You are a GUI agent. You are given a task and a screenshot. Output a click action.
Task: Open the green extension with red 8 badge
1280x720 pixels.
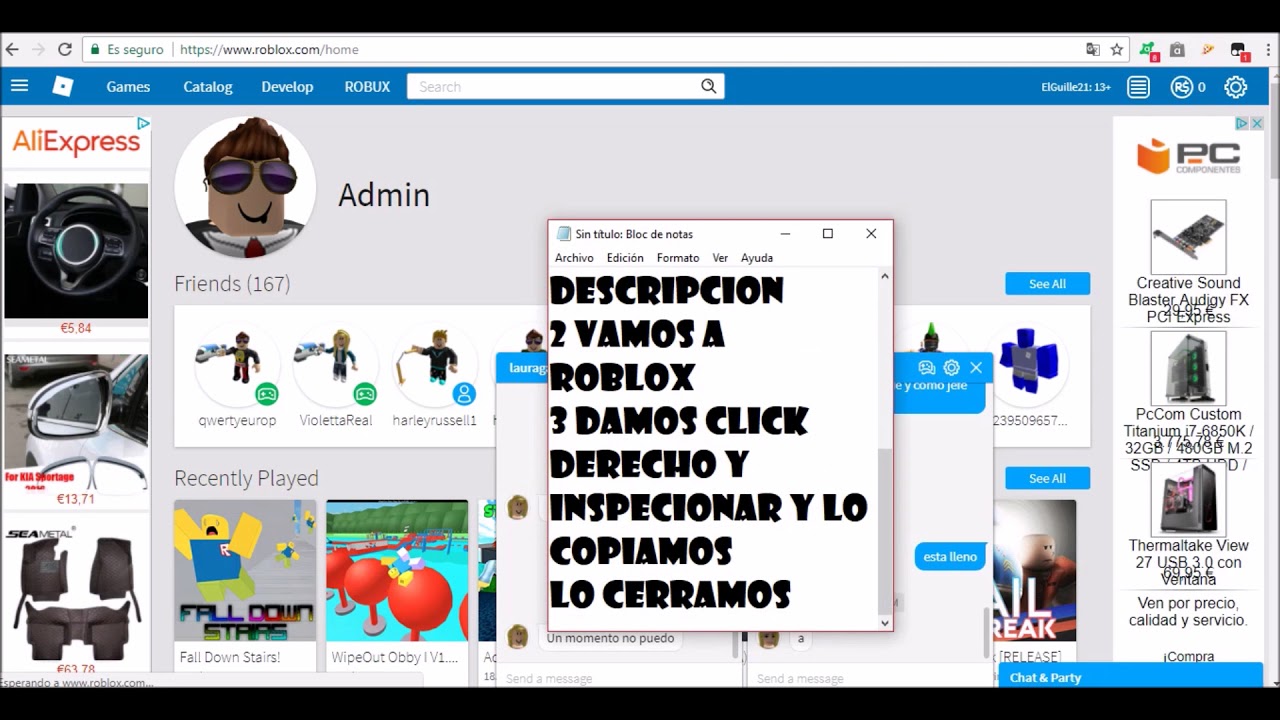pyautogui.click(x=1148, y=50)
